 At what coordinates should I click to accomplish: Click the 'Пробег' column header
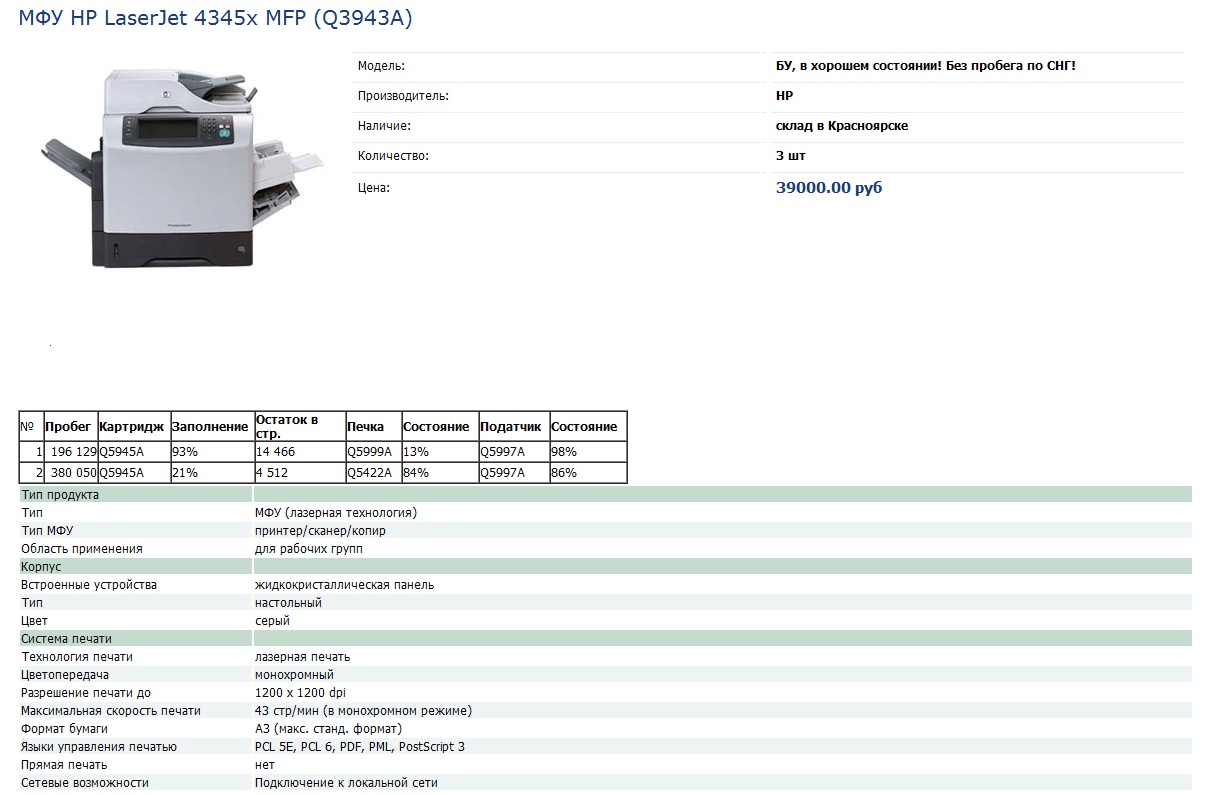pyautogui.click(x=68, y=427)
